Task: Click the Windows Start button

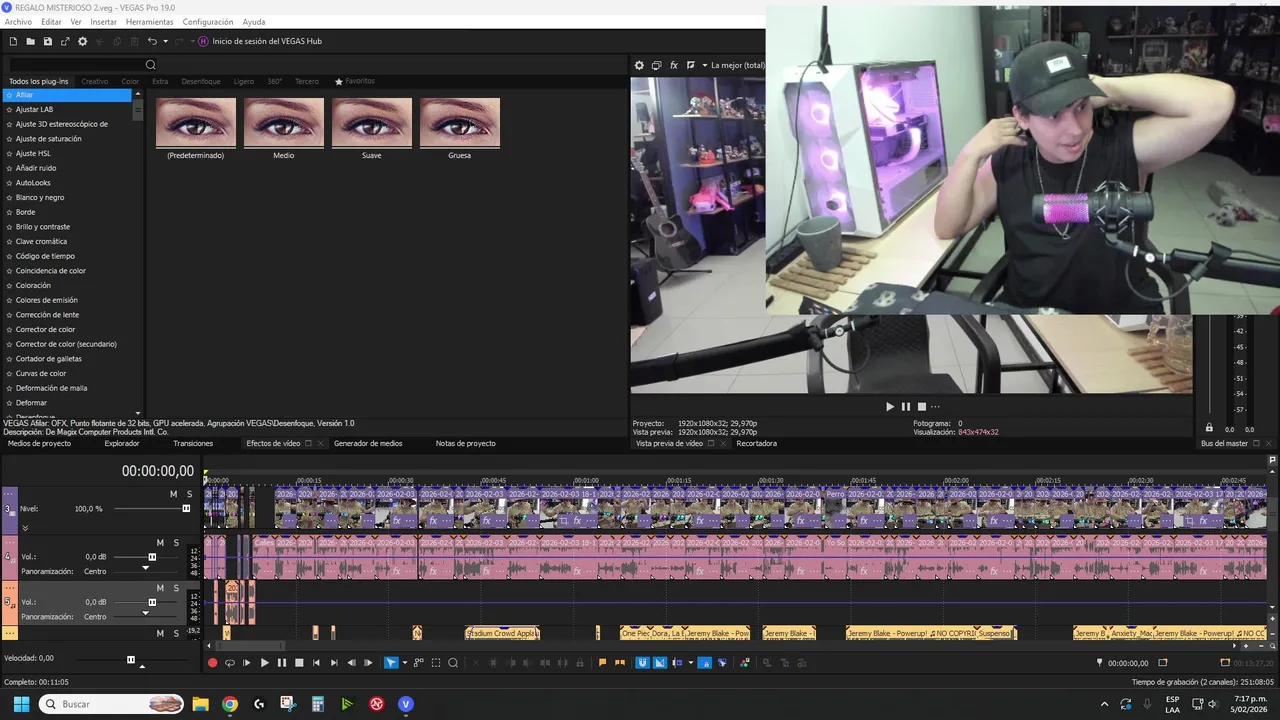Action: point(21,704)
